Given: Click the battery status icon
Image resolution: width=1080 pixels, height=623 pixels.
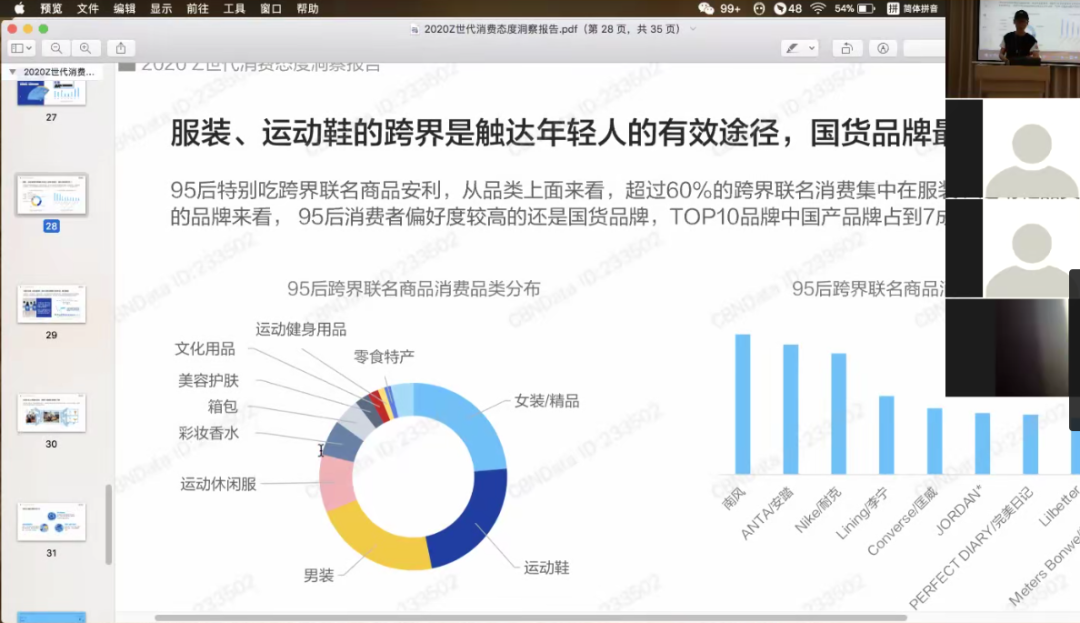Looking at the screenshot, I should (x=866, y=8).
